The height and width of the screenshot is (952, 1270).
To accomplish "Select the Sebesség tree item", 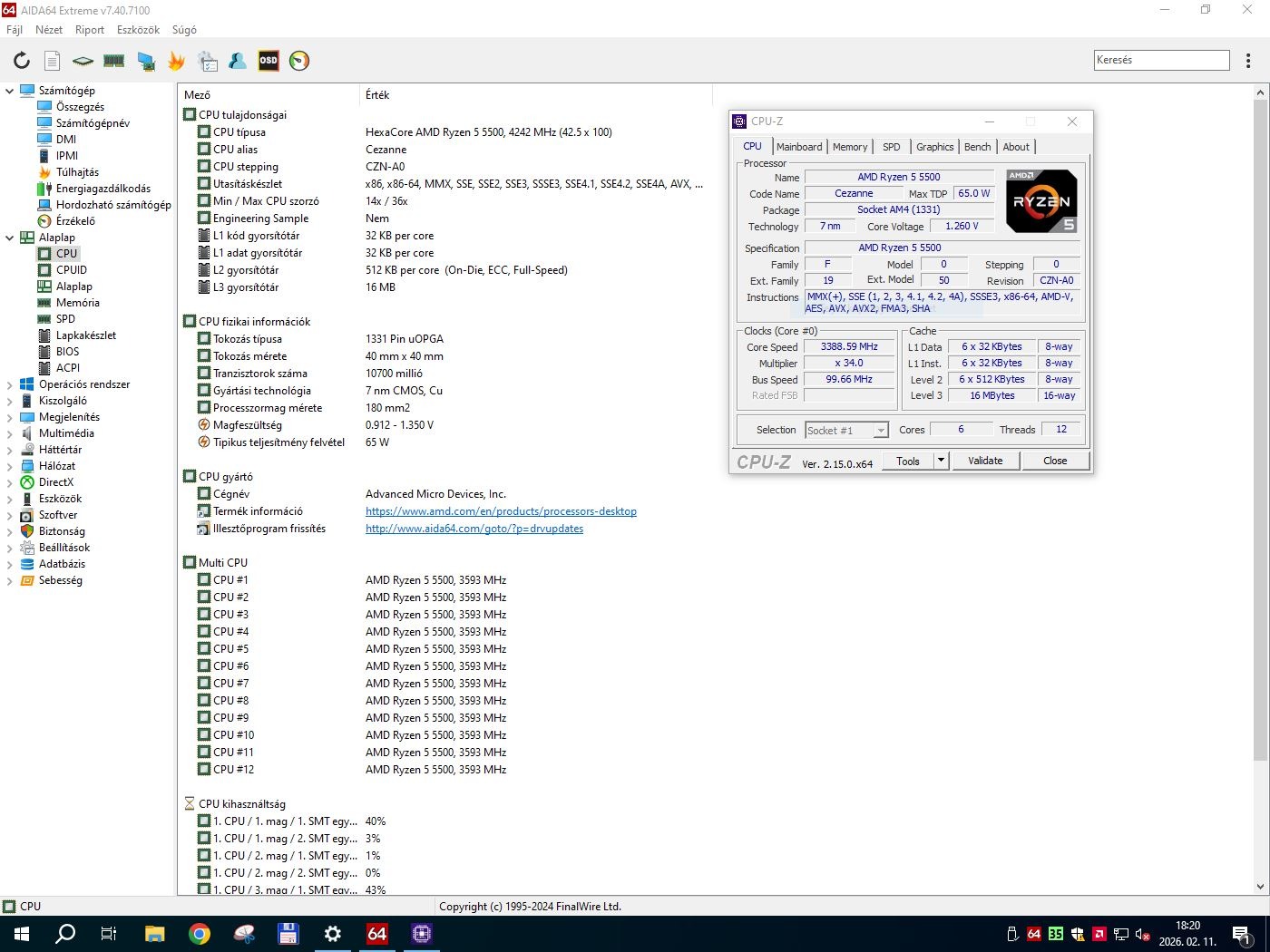I will pyautogui.click(x=61, y=580).
